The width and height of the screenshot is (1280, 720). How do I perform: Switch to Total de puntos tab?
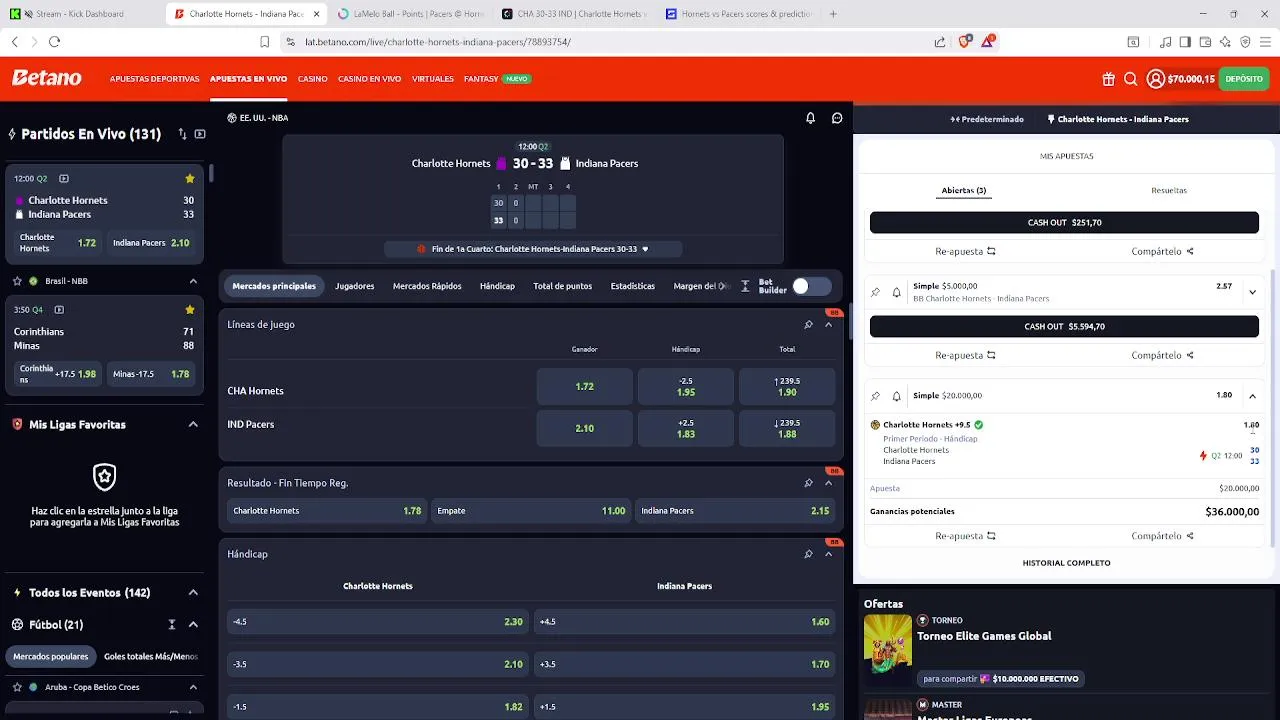click(562, 286)
